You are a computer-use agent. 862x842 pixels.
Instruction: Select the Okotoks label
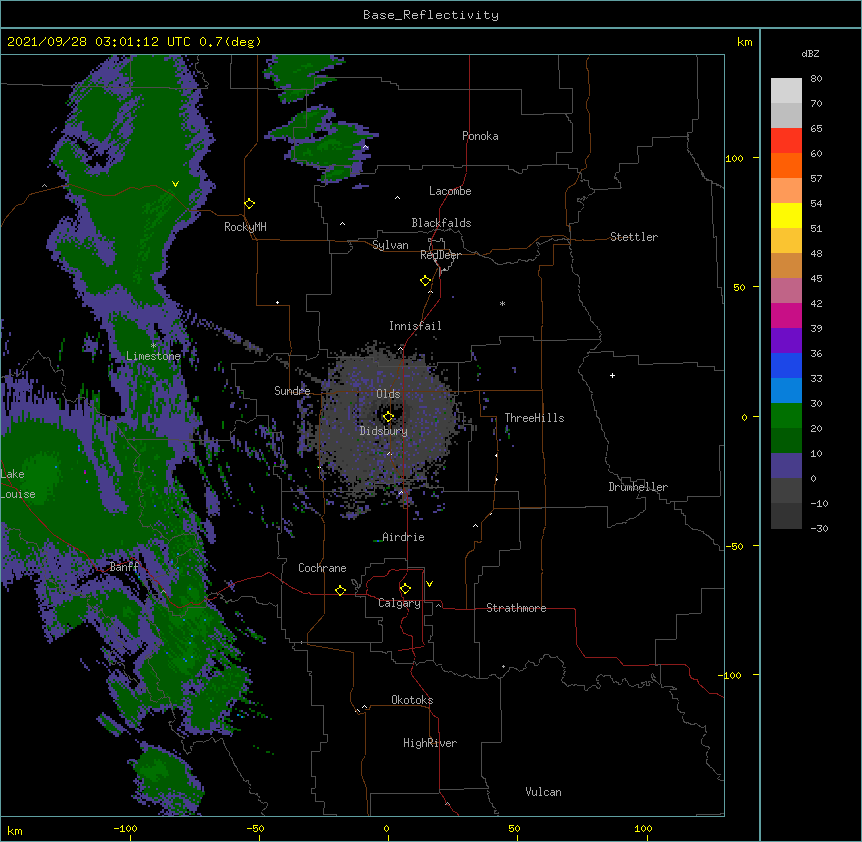coord(412,700)
